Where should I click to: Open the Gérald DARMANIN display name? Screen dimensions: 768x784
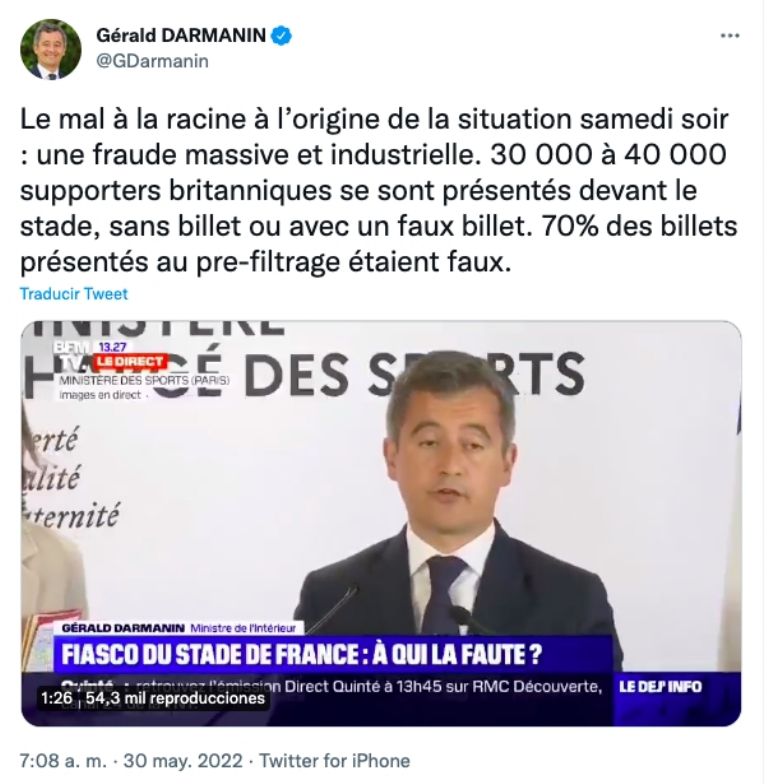(180, 36)
